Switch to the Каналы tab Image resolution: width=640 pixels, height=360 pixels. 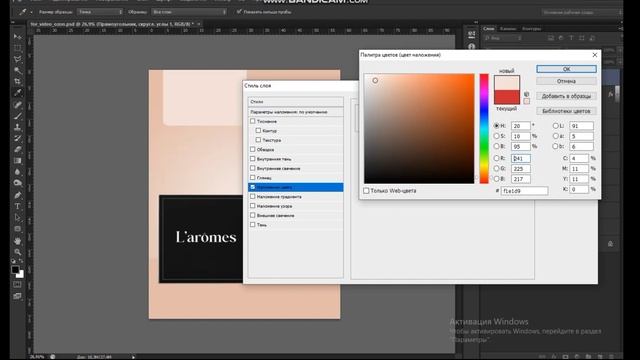(x=508, y=29)
